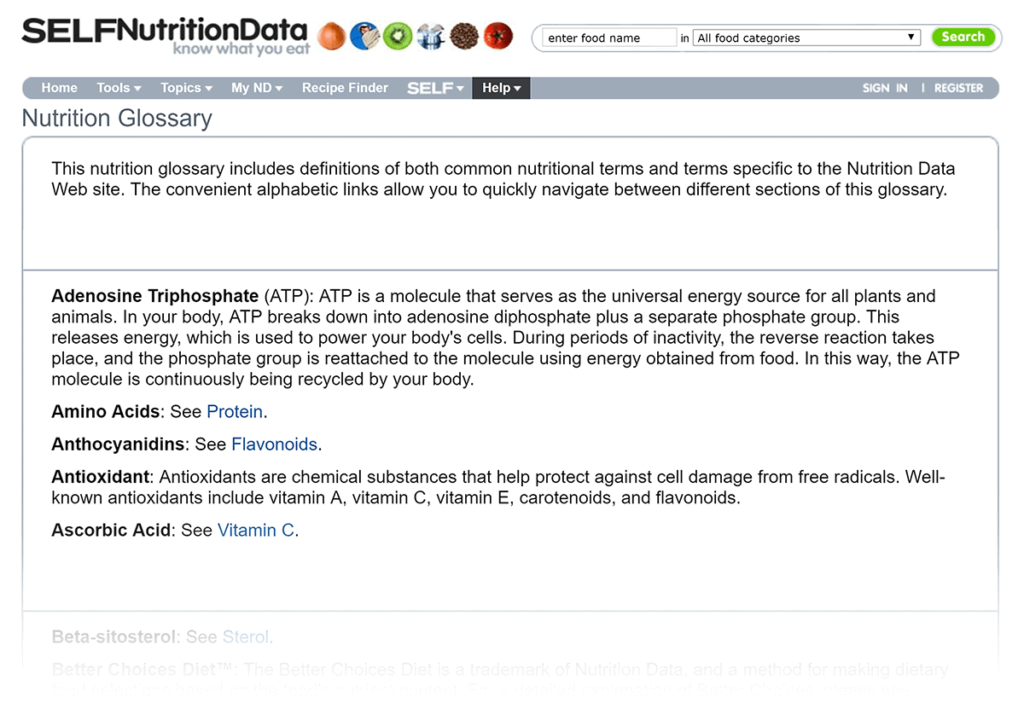Click the SELF NutritionData logo

click(164, 35)
